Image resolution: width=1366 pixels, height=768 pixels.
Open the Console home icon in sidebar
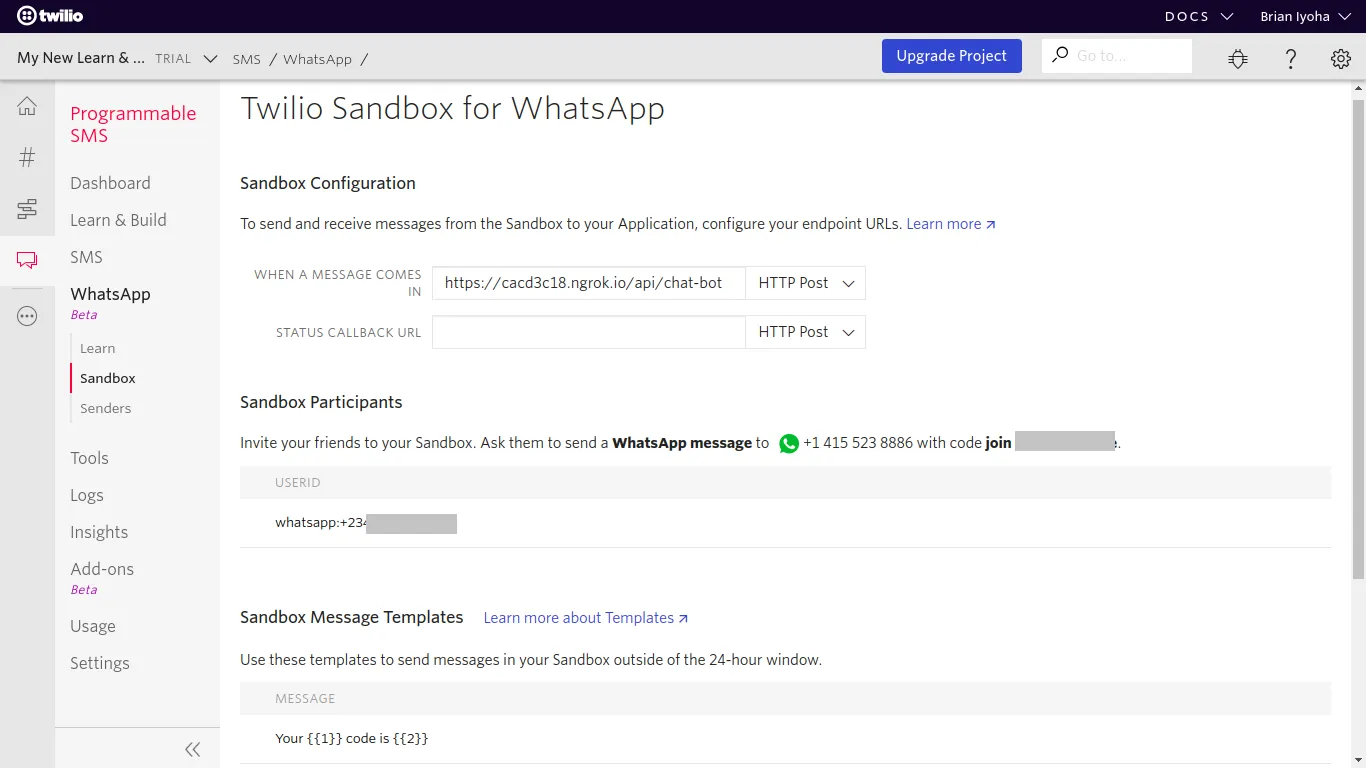(27, 105)
